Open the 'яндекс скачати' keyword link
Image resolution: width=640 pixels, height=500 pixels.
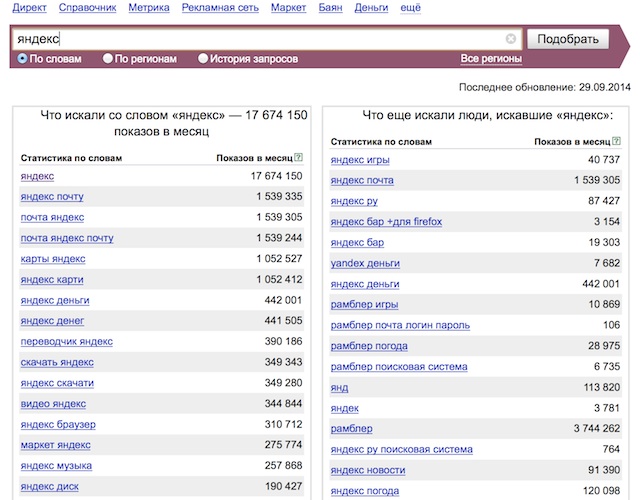tap(57, 383)
